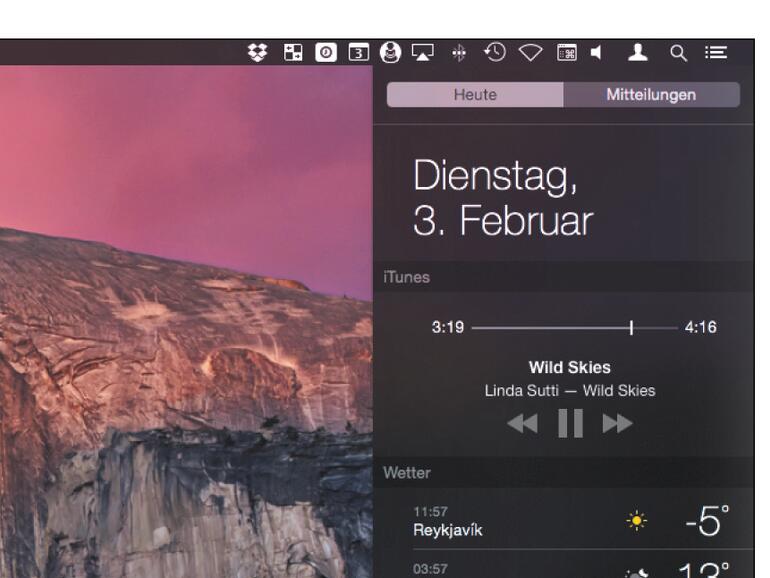Click the artist line Linda Sutti — Wild Skies

click(x=570, y=390)
